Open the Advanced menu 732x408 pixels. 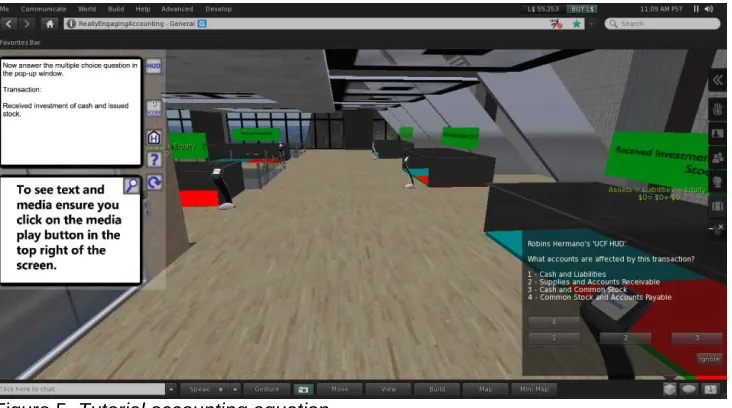pyautogui.click(x=177, y=9)
